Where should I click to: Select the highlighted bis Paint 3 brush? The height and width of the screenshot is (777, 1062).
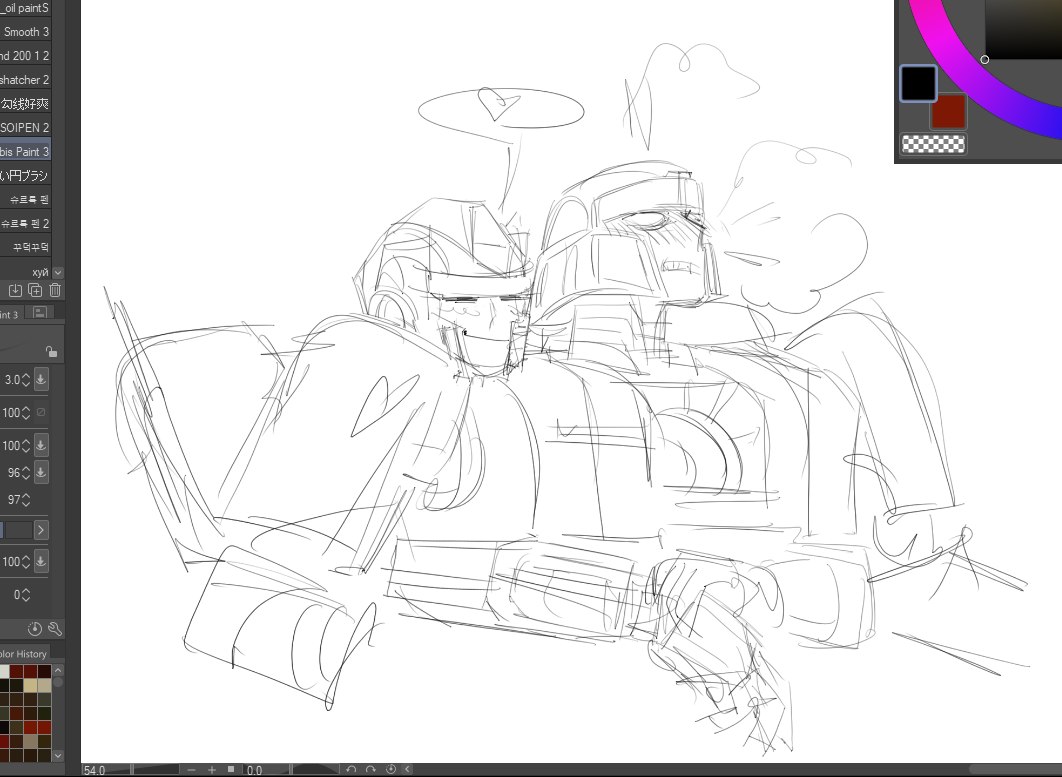click(x=25, y=152)
